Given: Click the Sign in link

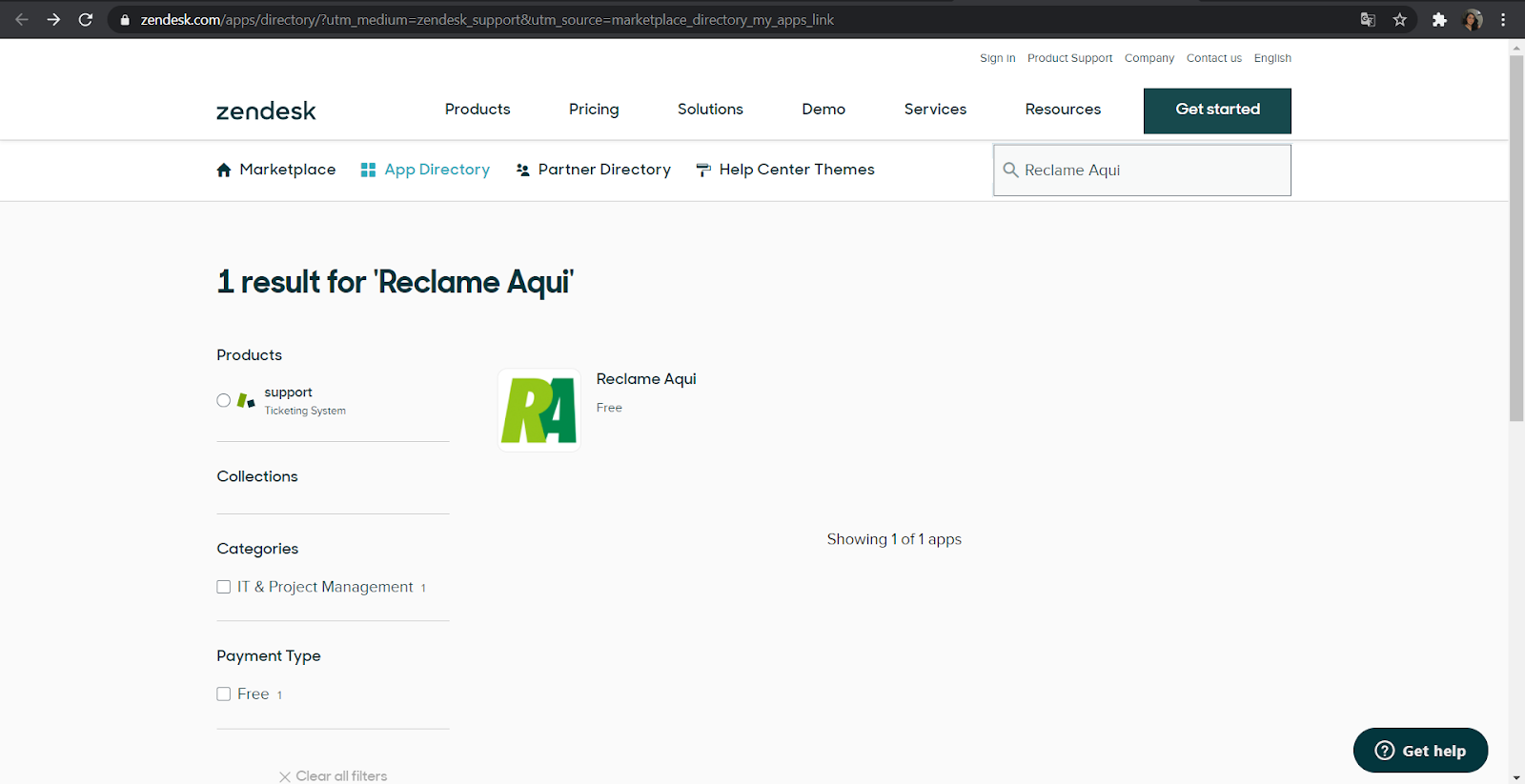Looking at the screenshot, I should [997, 58].
